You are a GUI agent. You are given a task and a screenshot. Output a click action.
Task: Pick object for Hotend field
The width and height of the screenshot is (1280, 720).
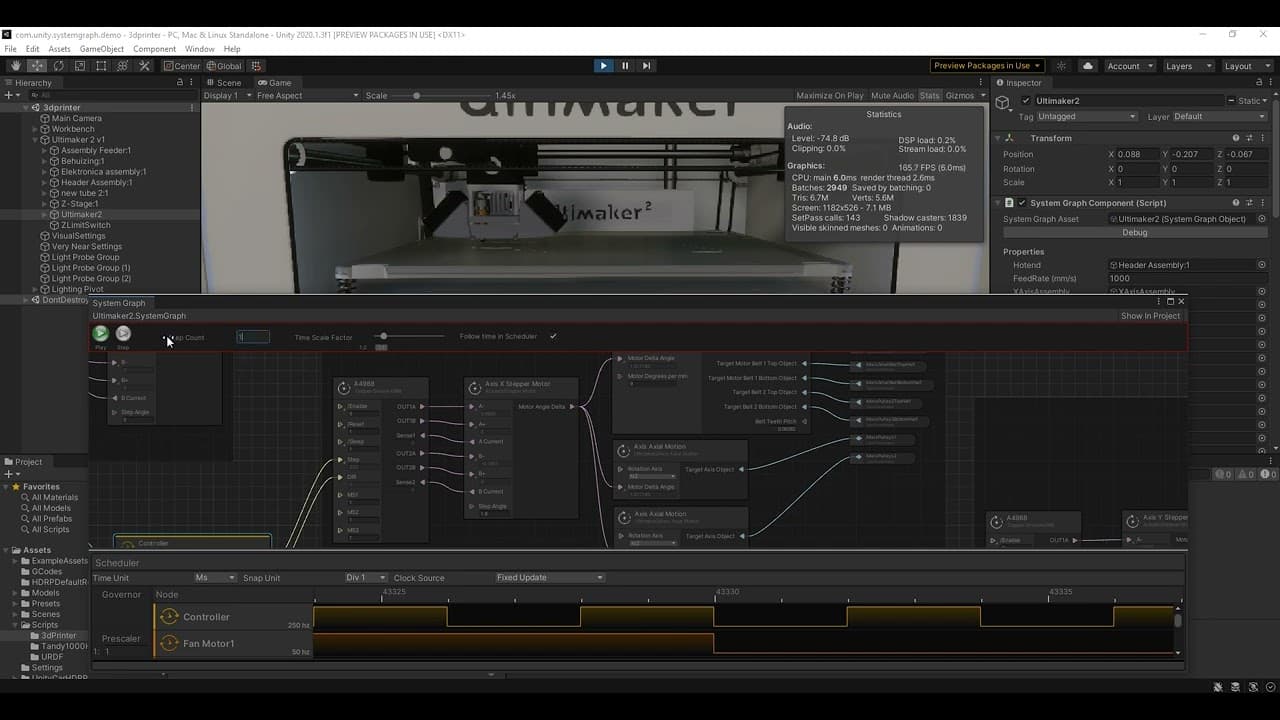click(1262, 265)
